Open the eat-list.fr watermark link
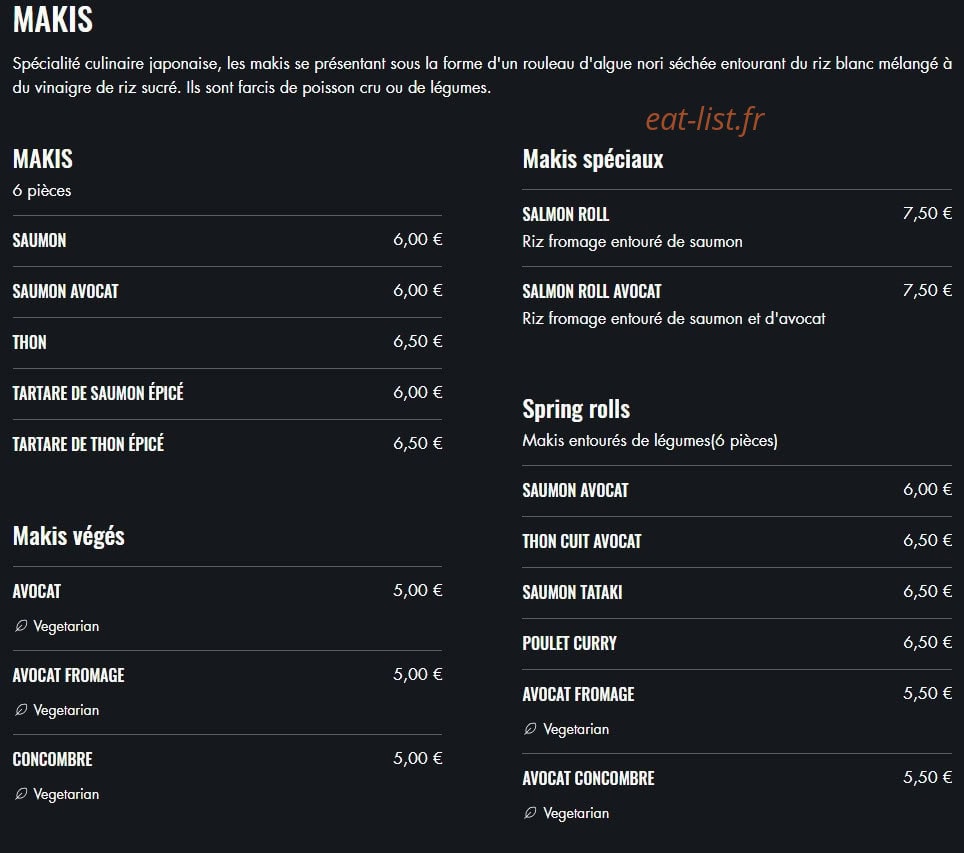 click(705, 119)
